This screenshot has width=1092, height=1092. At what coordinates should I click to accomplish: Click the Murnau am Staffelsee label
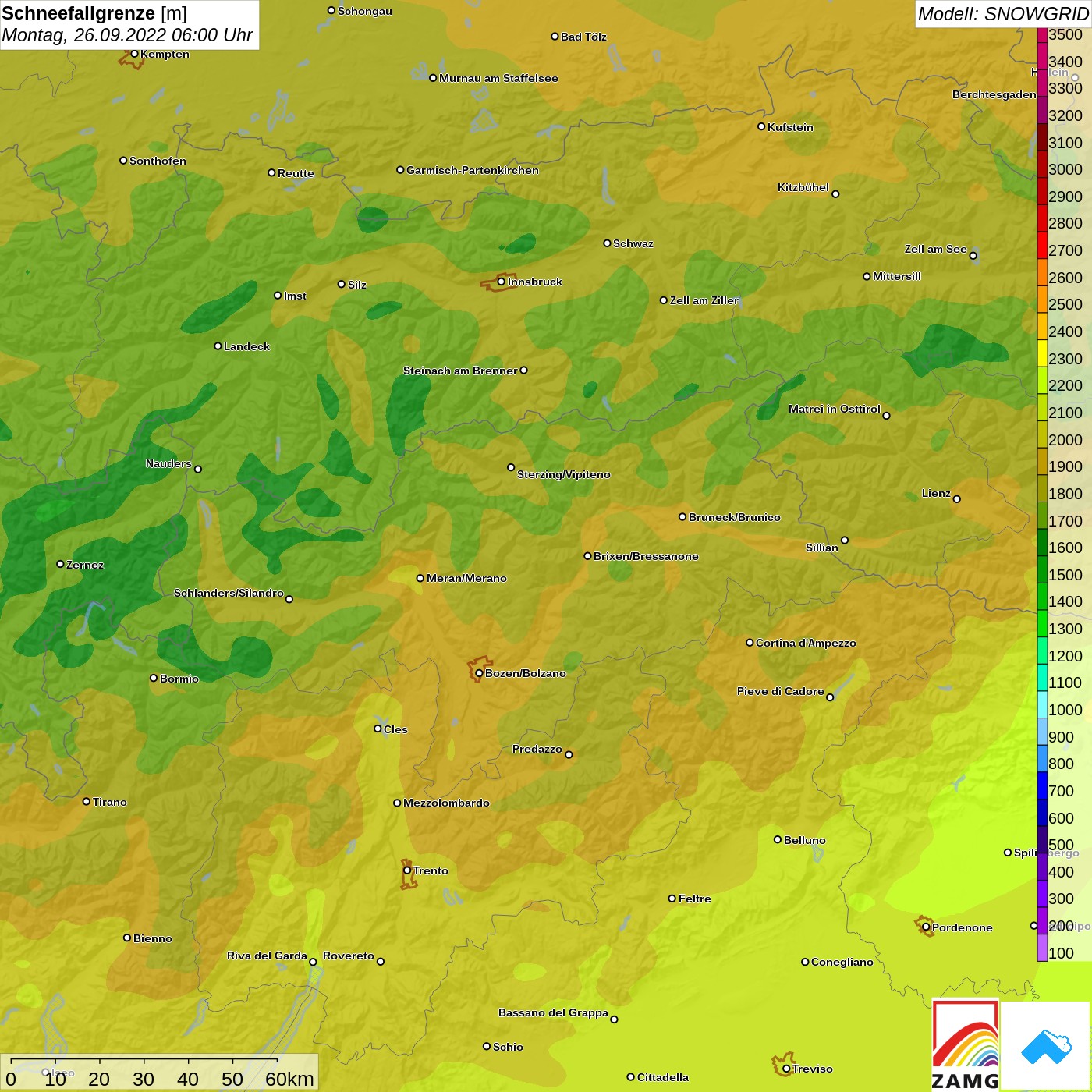click(498, 78)
